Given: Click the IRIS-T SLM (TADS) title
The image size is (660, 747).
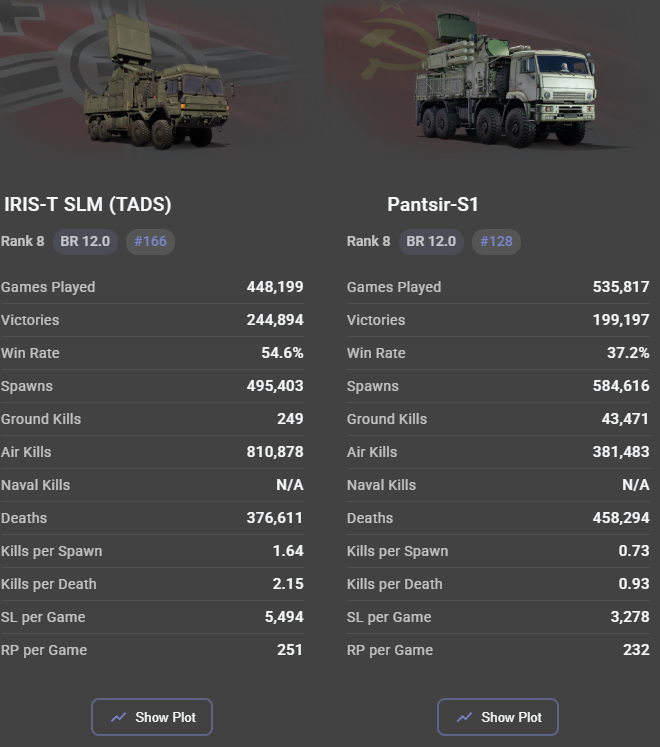Looking at the screenshot, I should point(88,204).
